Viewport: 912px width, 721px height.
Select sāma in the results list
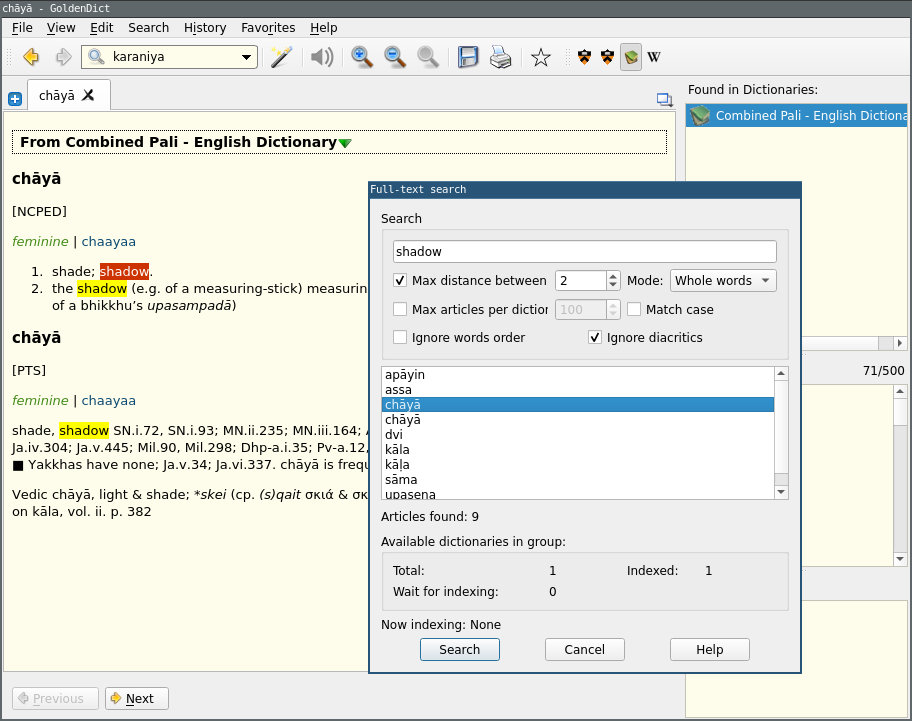(x=578, y=480)
